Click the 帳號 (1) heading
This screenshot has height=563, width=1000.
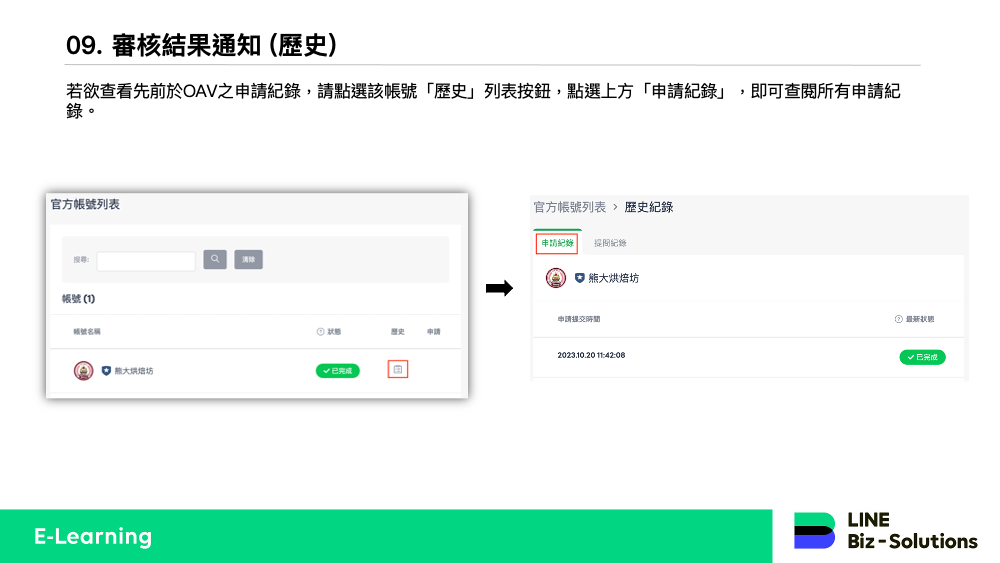(78, 298)
